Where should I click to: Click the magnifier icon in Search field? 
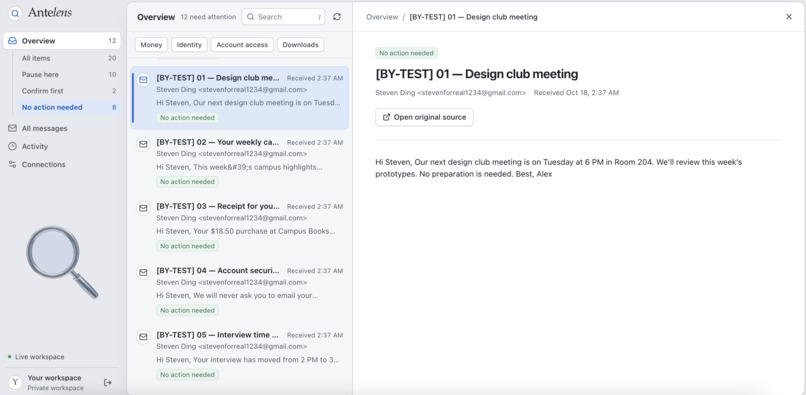tap(250, 16)
